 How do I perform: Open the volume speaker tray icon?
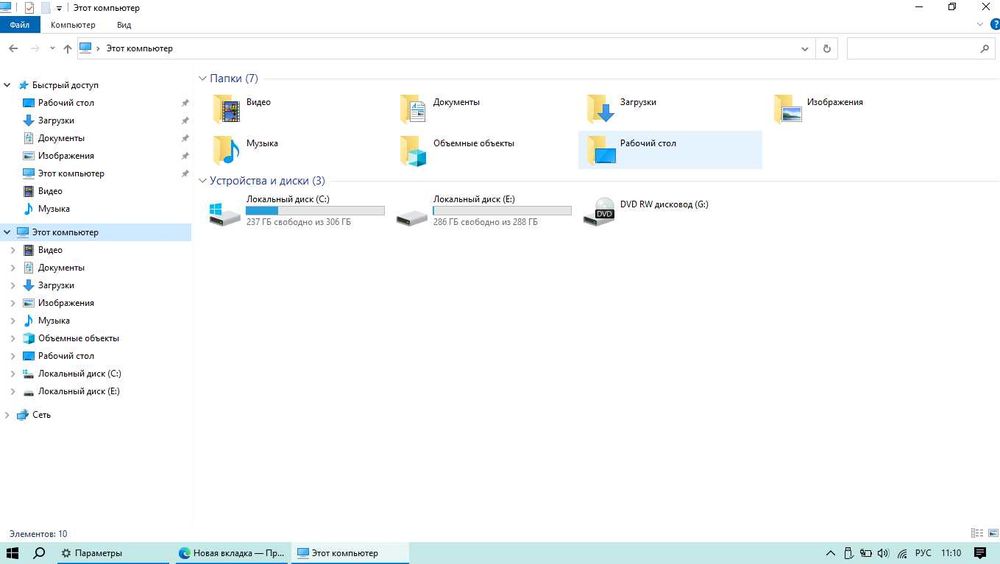point(883,553)
